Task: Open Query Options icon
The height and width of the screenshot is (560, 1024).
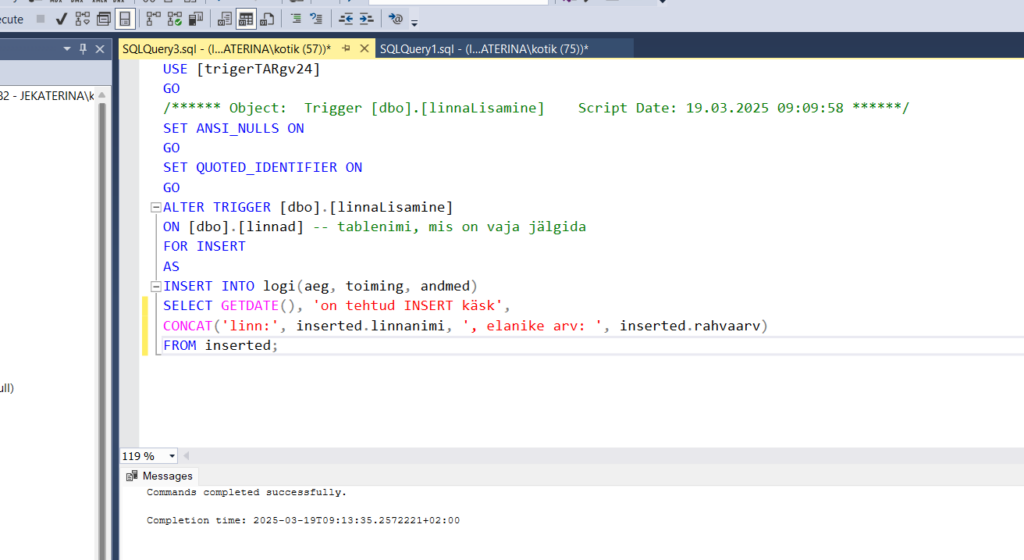Action: 103,19
